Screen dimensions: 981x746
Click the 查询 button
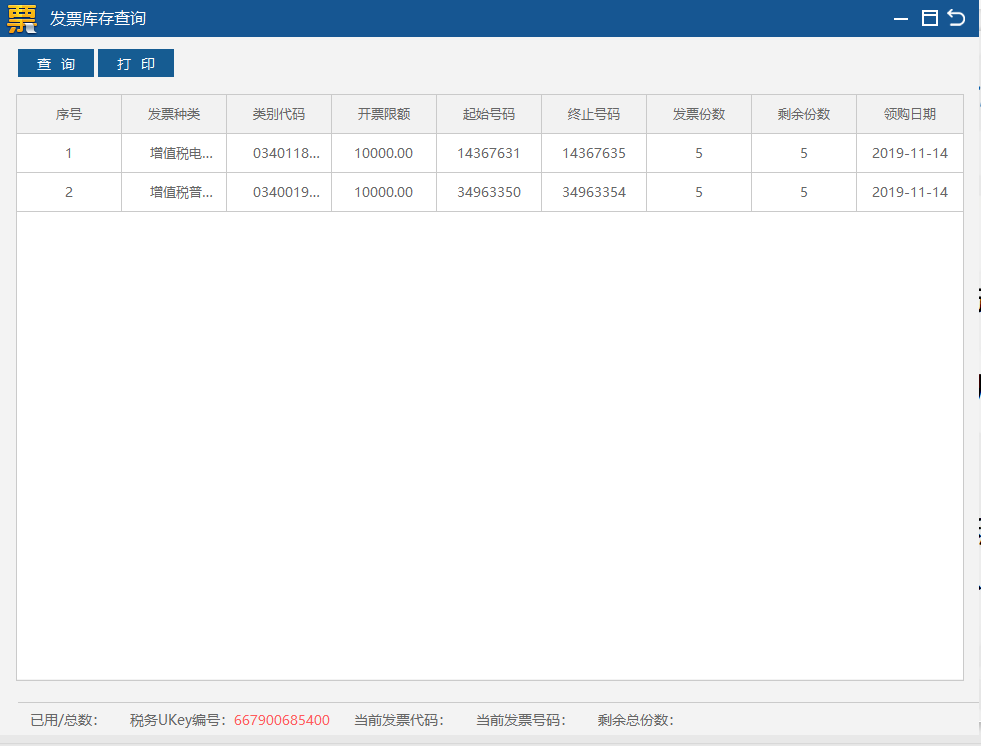(x=56, y=63)
